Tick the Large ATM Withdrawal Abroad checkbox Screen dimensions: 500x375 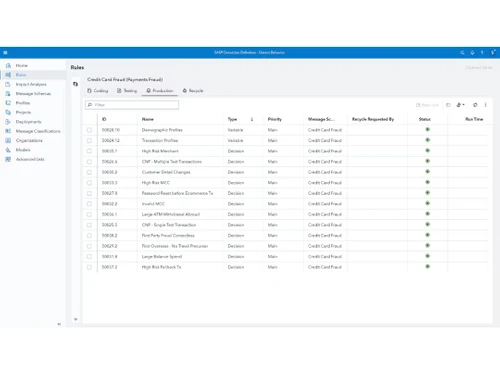click(89, 214)
